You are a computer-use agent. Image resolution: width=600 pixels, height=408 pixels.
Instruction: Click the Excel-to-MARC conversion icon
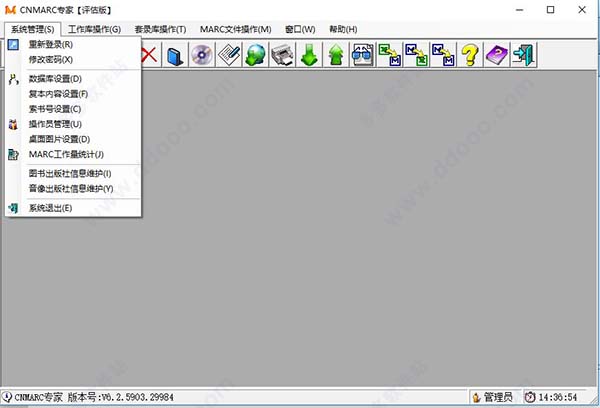tap(390, 55)
